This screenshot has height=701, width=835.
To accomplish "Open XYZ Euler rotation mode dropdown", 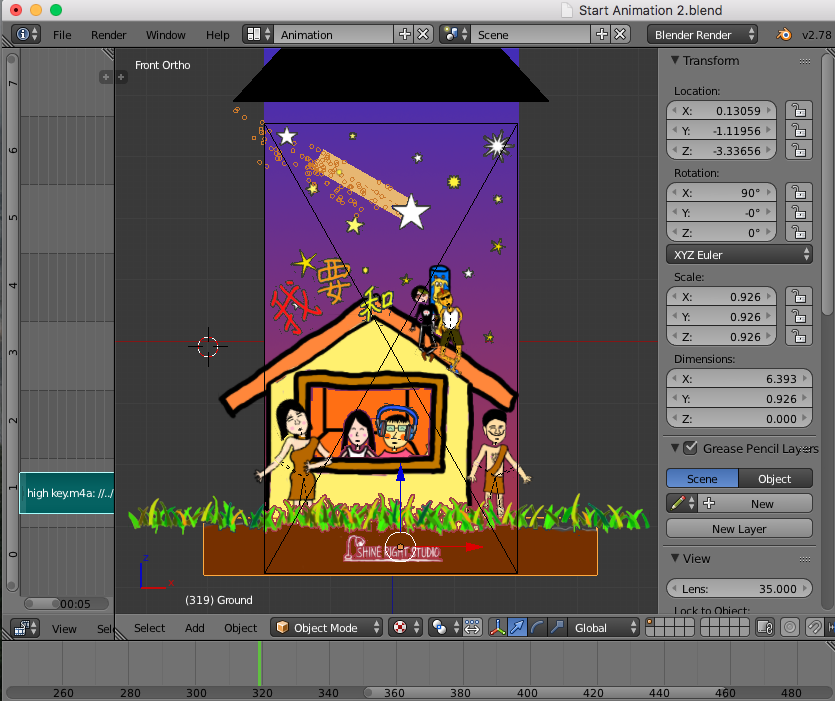I will [739, 255].
